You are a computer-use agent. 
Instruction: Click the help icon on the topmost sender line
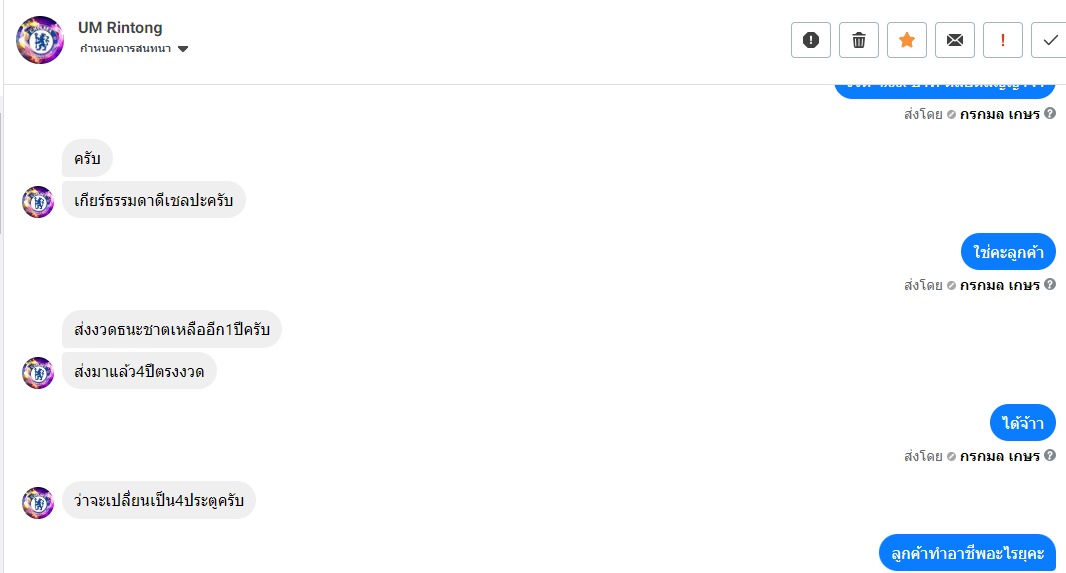click(x=1050, y=114)
